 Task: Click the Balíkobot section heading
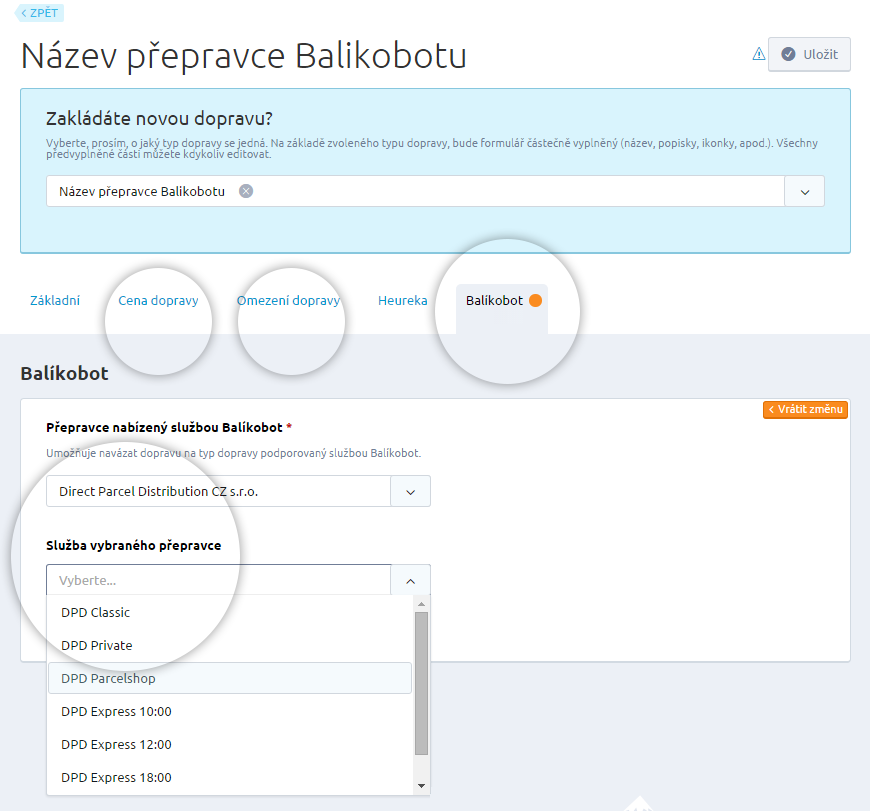[x=64, y=373]
